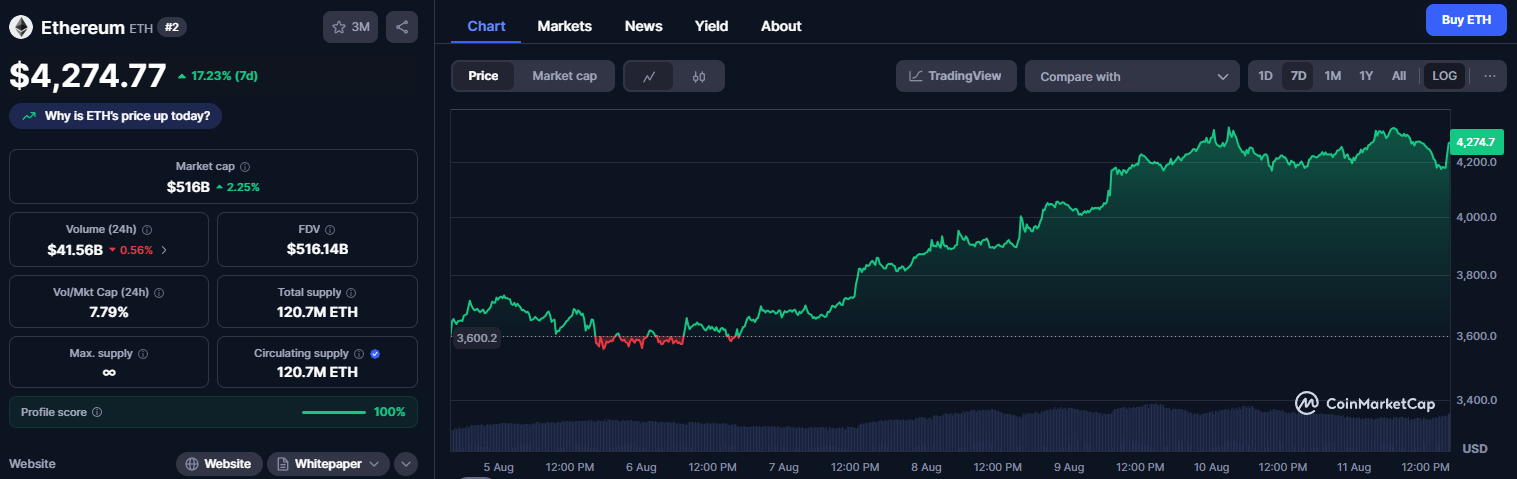Expand more website links chevron
The height and width of the screenshot is (479, 1517).
405,464
